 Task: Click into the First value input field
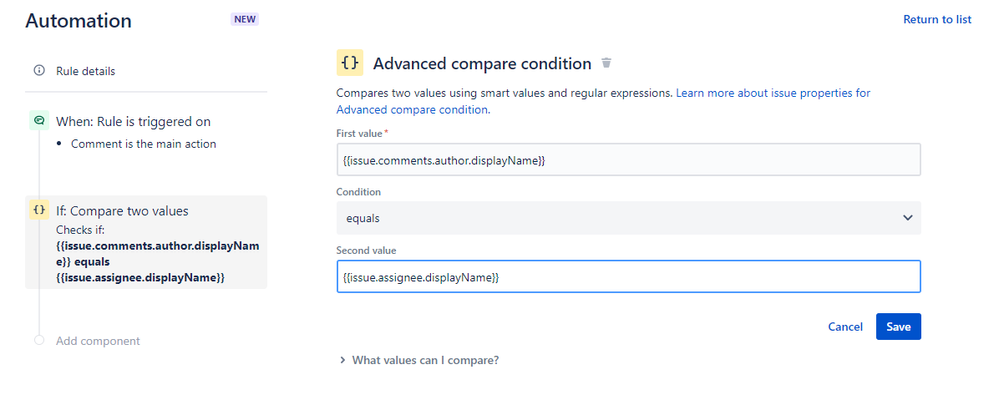628,160
